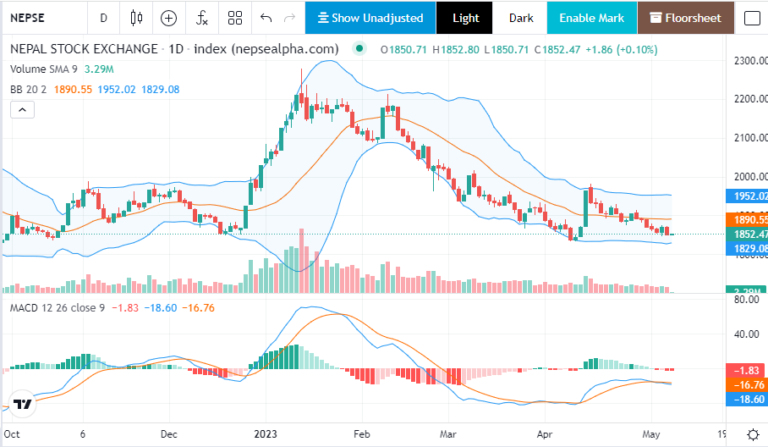Click the compare or add symbol icon

tap(169, 18)
